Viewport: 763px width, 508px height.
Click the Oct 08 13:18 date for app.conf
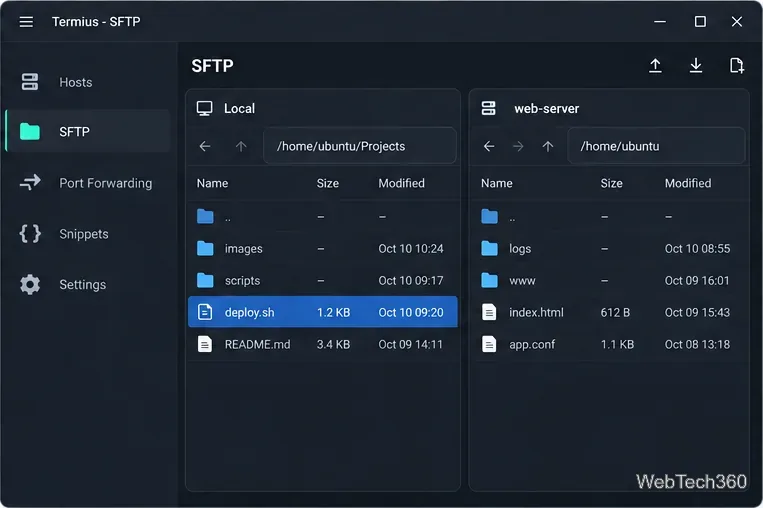(x=697, y=344)
